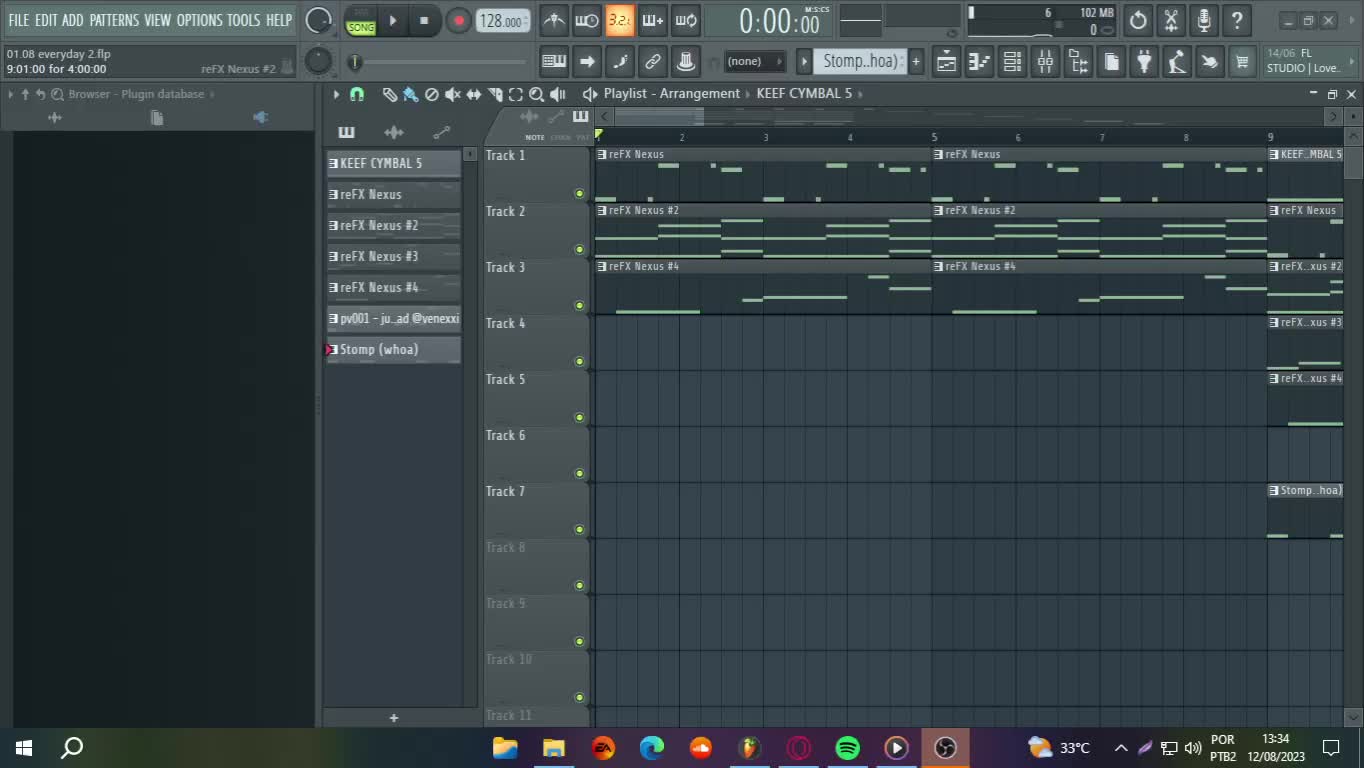Open the metronome toggle in the toolbar

pyautogui.click(x=554, y=20)
